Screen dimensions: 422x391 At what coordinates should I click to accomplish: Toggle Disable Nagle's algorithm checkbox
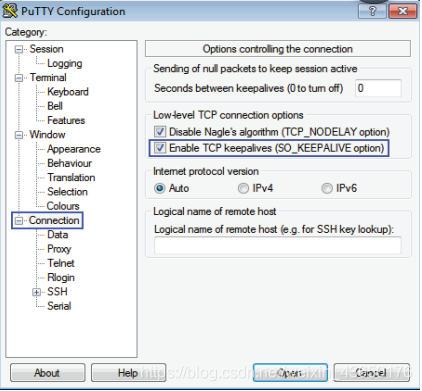[x=160, y=132]
